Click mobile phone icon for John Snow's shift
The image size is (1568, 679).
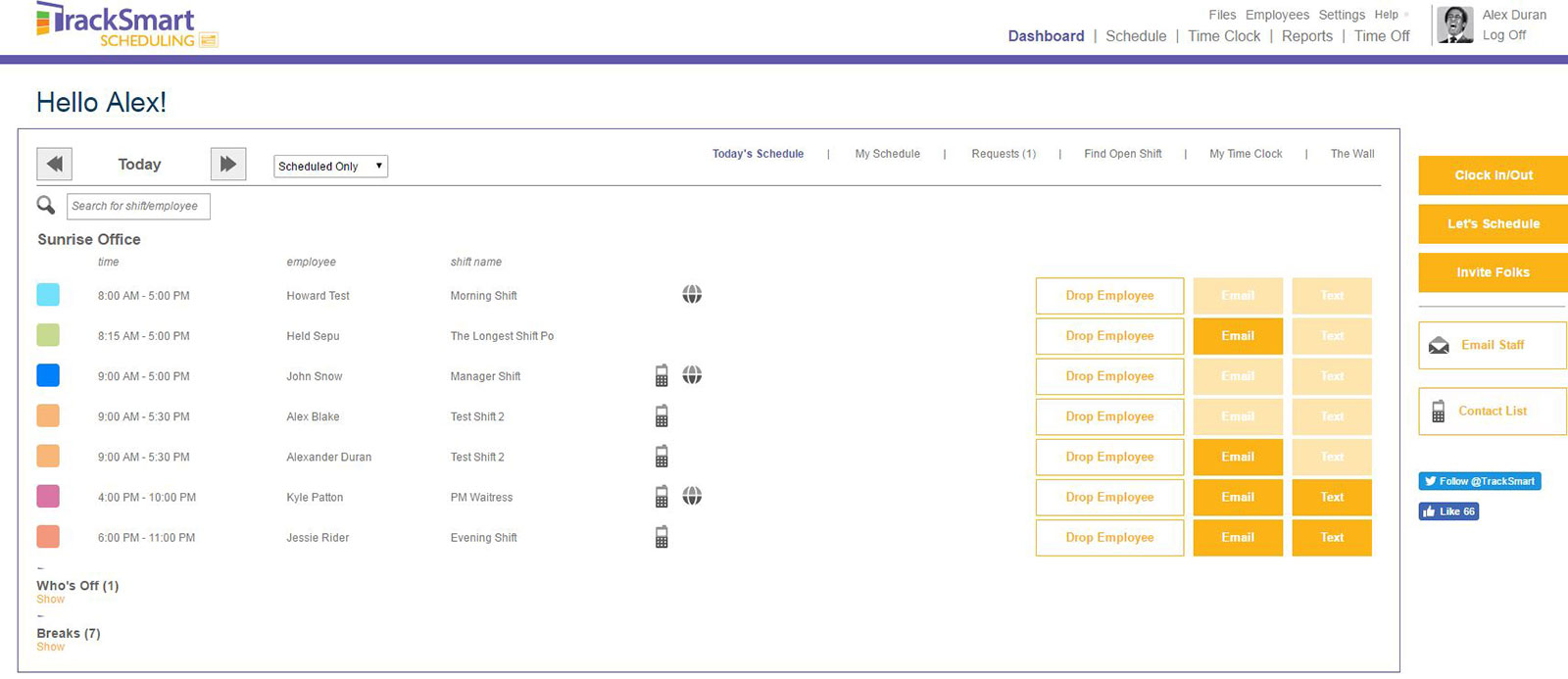click(661, 375)
